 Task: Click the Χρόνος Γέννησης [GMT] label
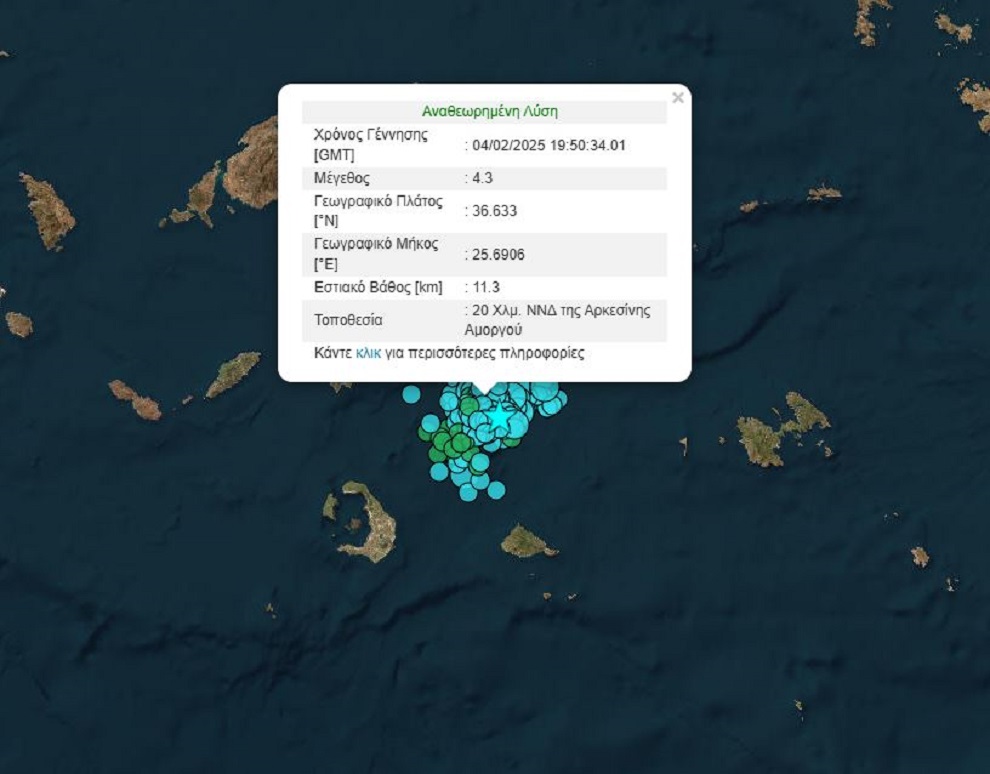(x=370, y=145)
